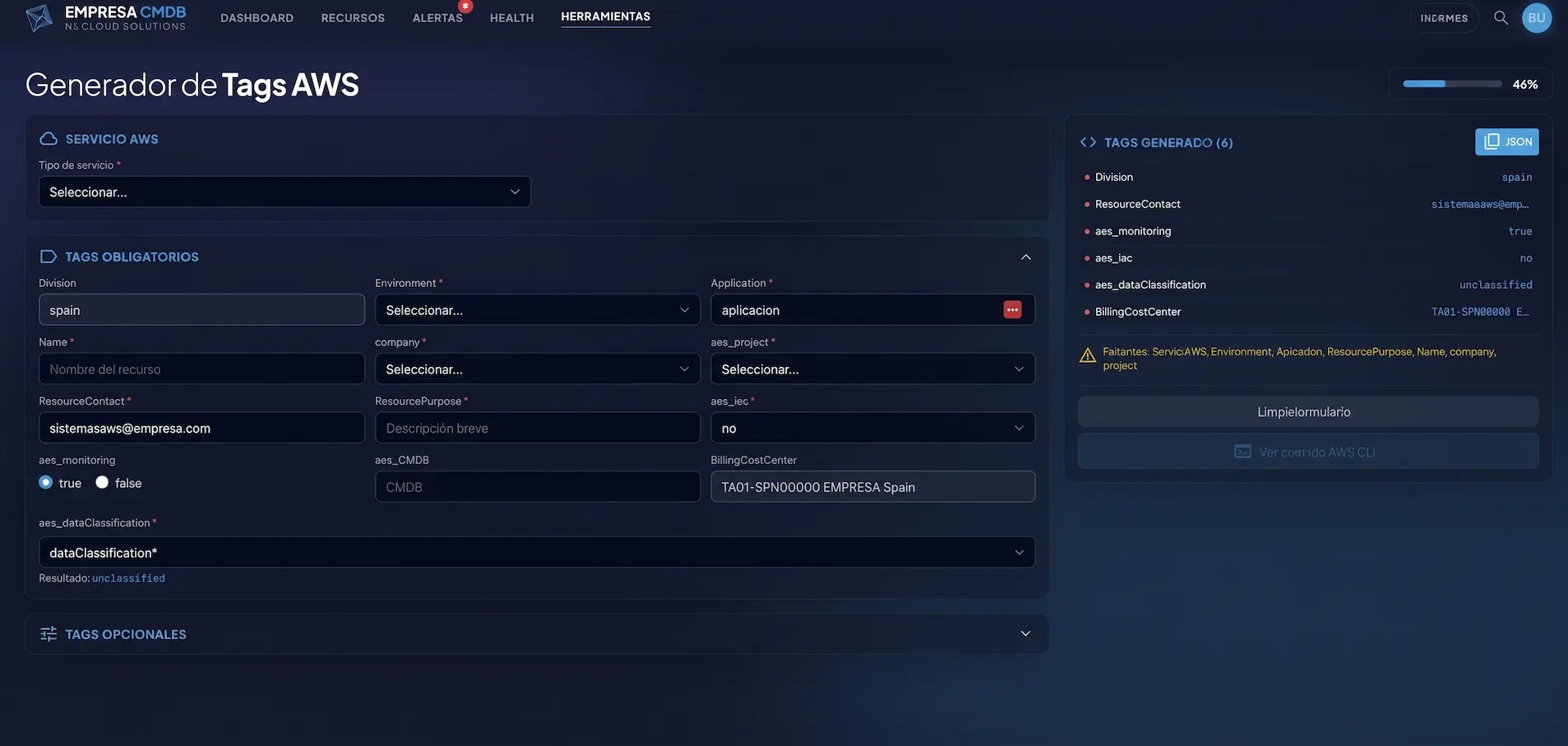Viewport: 1568px width, 746px height.
Task: Focus the Name input field
Action: pos(201,369)
